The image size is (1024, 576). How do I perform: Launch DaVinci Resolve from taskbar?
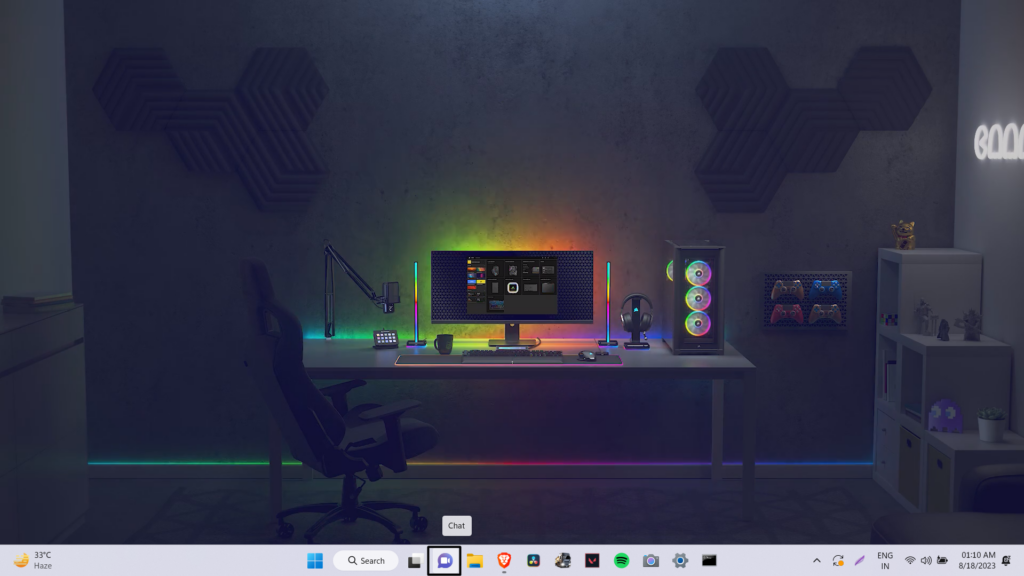point(533,561)
